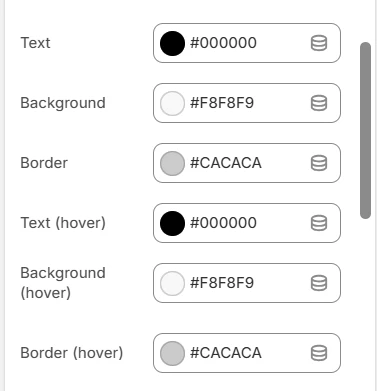Image resolution: width=377 pixels, height=391 pixels.
Task: Click the Text hex value #000000
Action: (x=223, y=43)
